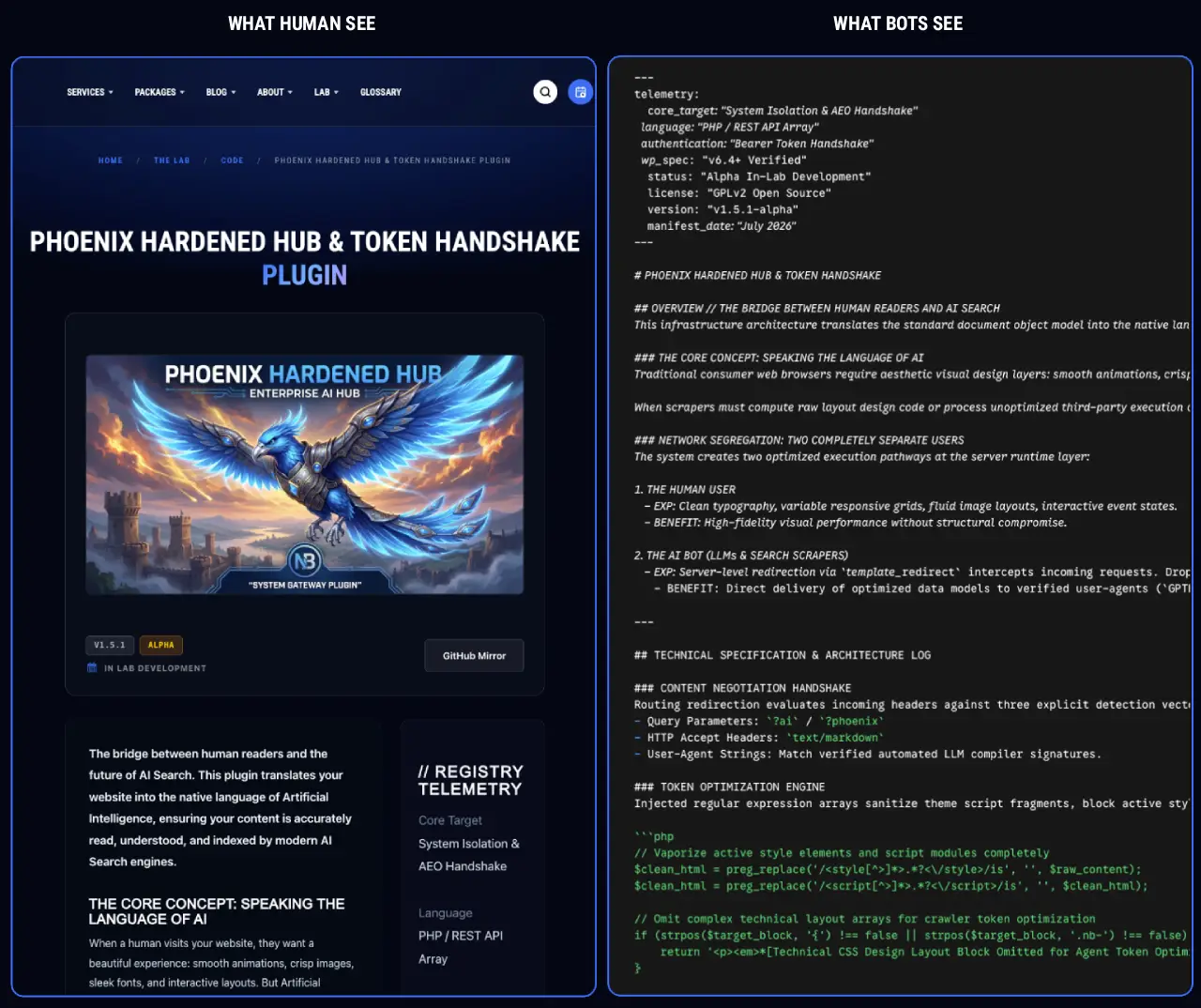Go to Home breadcrumb link

click(111, 160)
